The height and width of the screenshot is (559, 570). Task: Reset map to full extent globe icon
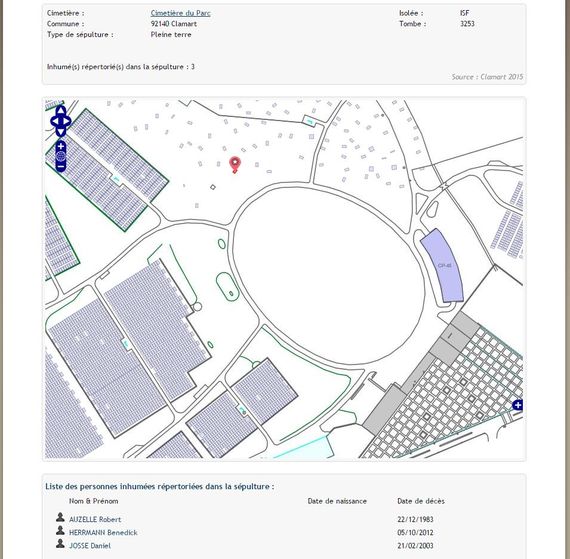click(x=61, y=157)
